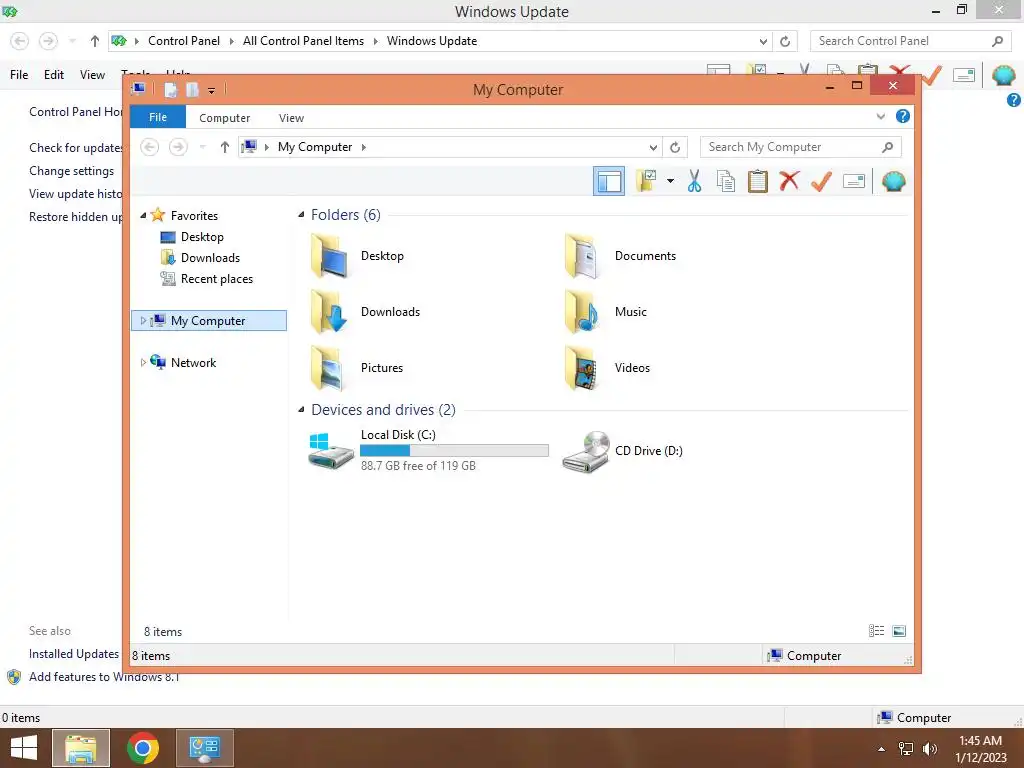Open Google Chrome from the taskbar

[x=143, y=748]
